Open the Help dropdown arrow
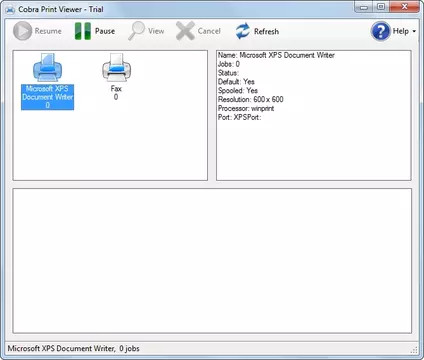 click(x=414, y=31)
